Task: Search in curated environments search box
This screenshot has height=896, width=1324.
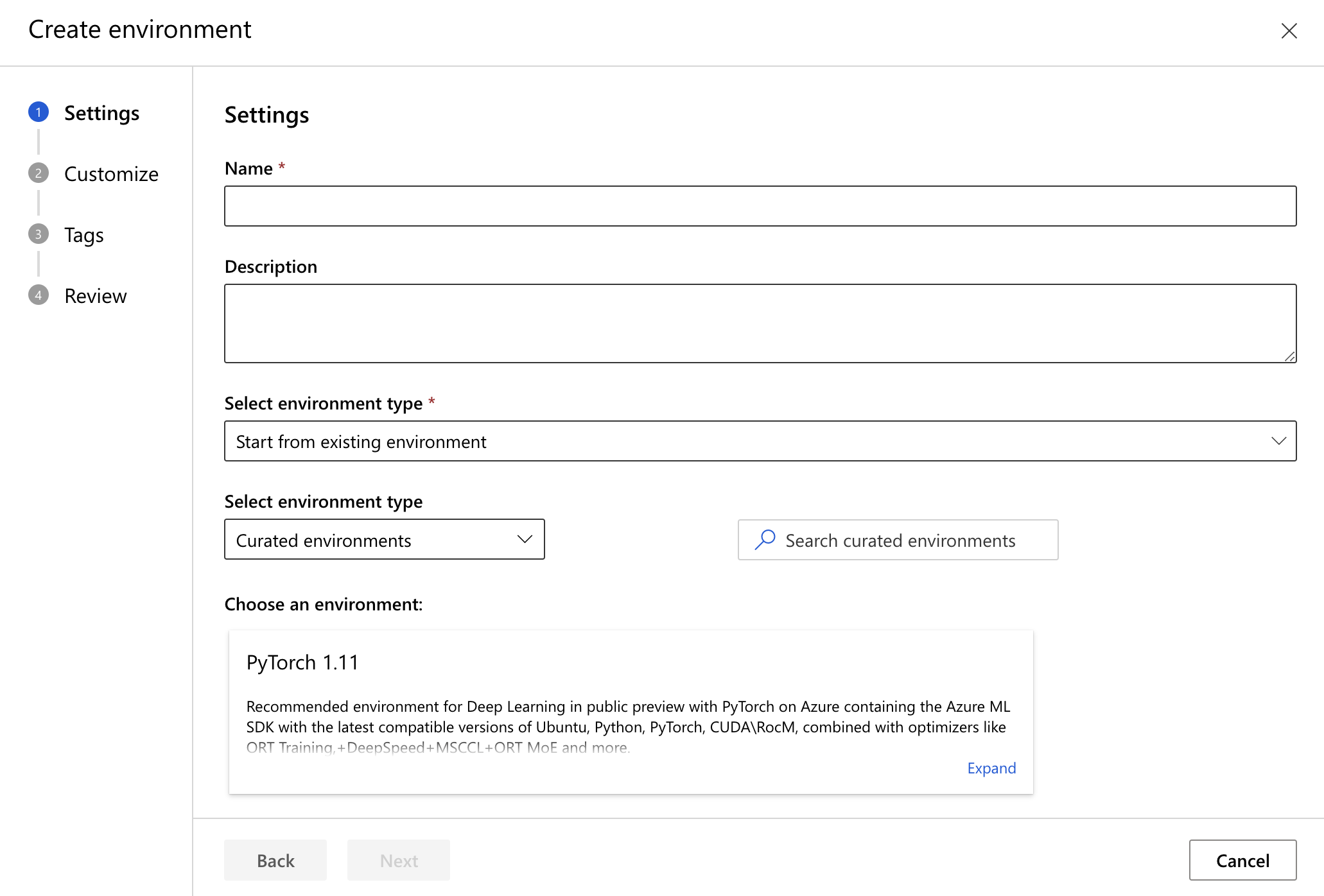Action: pyautogui.click(x=897, y=539)
